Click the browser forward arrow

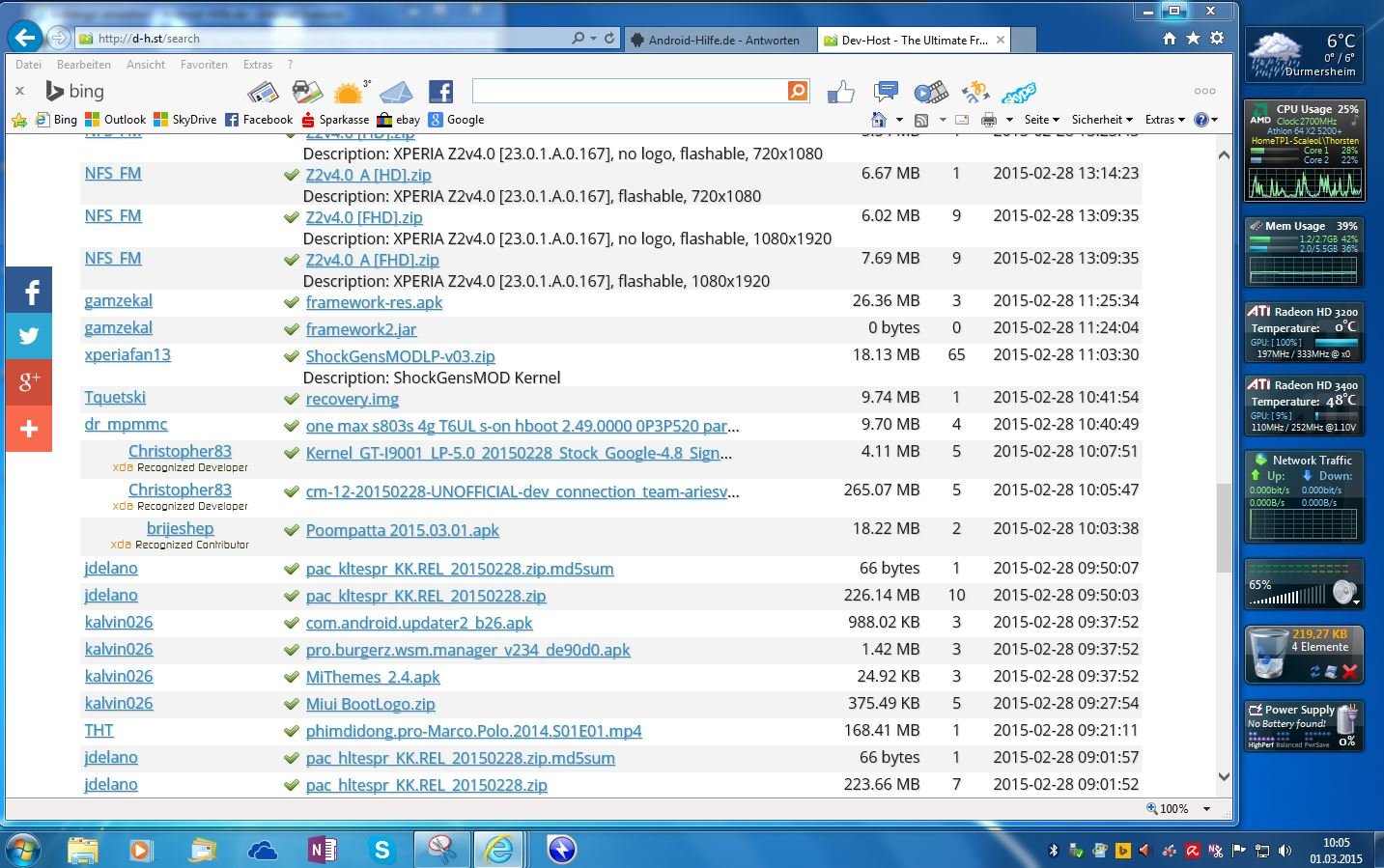click(x=59, y=39)
